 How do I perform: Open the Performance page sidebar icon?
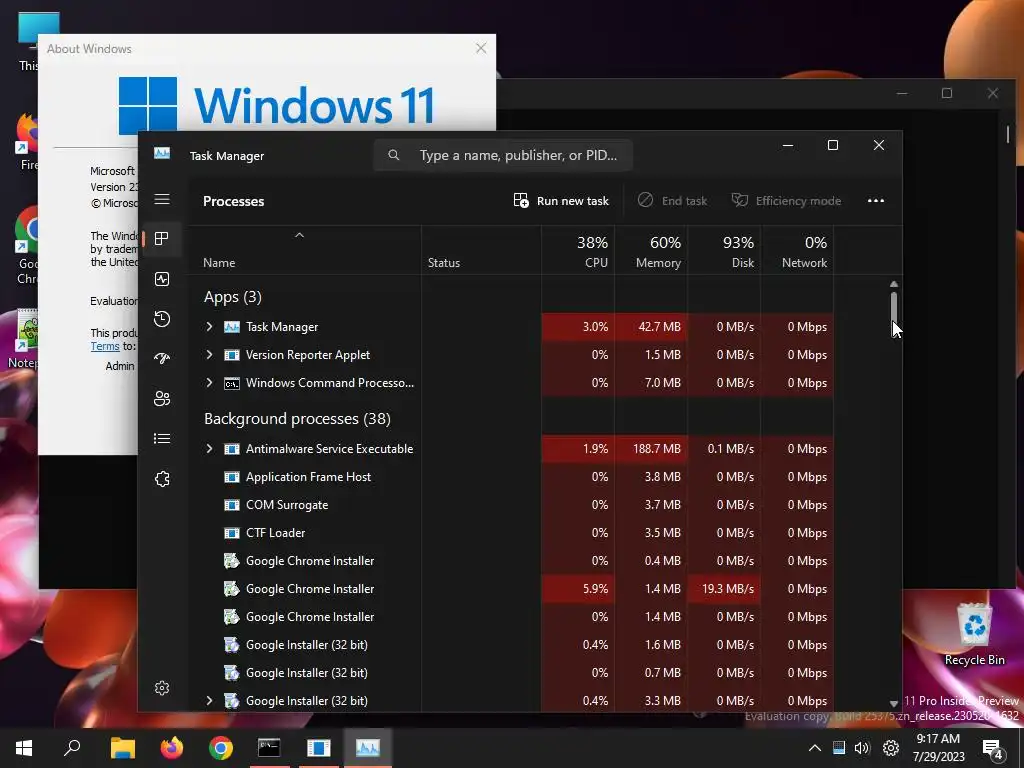[x=162, y=280]
